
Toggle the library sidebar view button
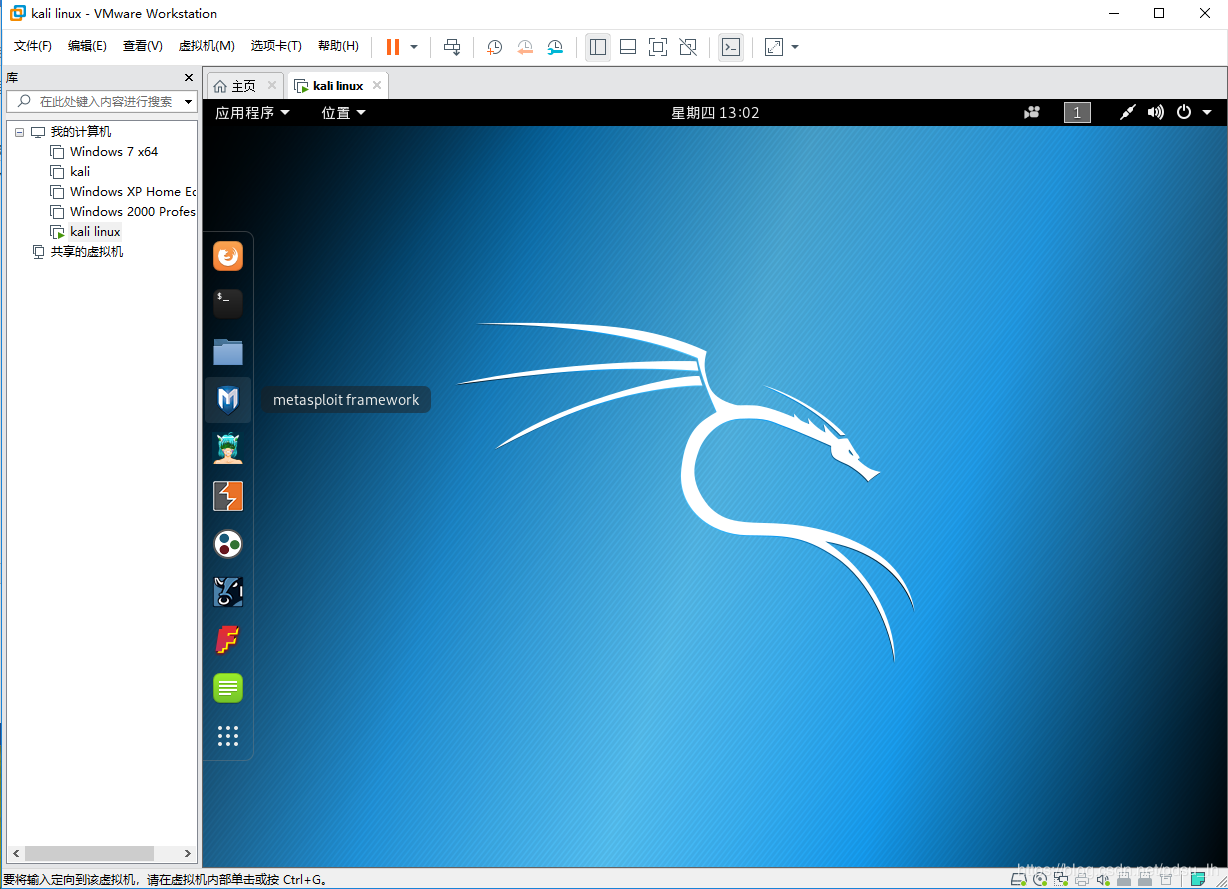[598, 47]
